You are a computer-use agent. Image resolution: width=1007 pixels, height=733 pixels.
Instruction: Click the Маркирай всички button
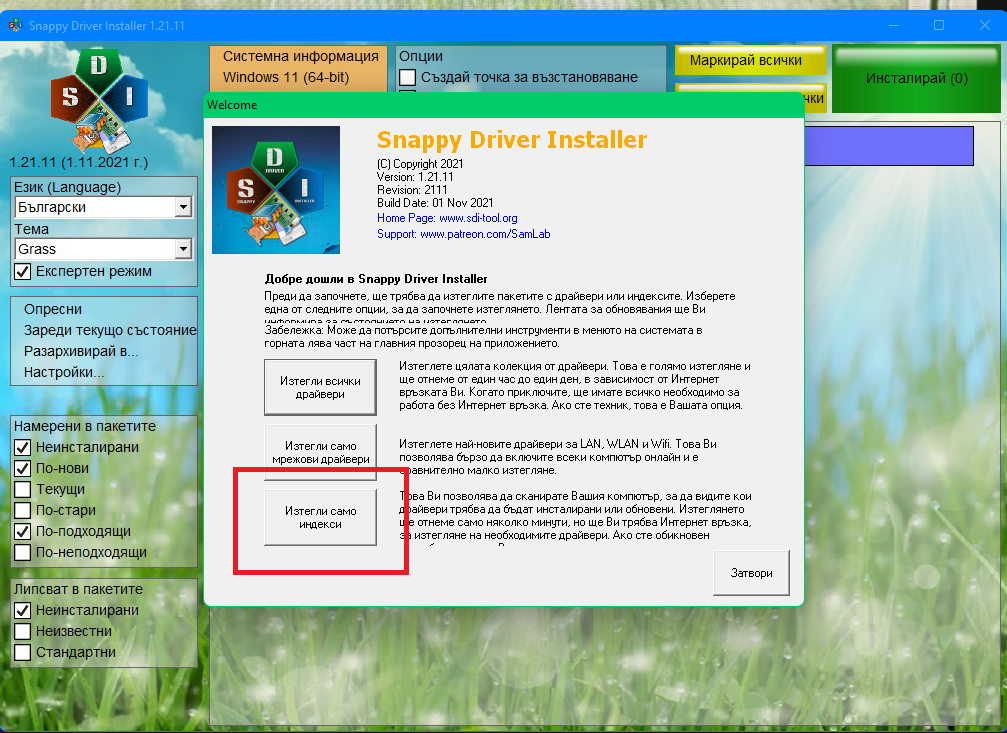point(750,60)
